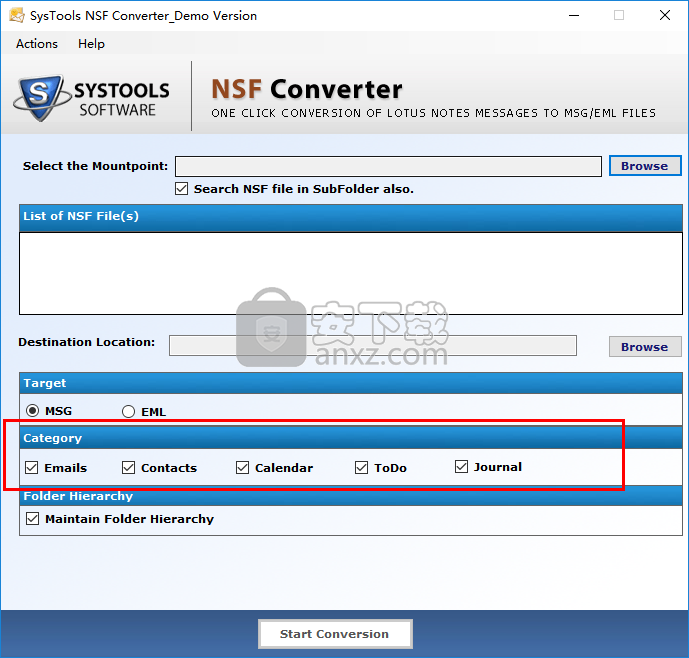Click the app icon in title bar
This screenshot has height=658, width=689.
tap(17, 15)
